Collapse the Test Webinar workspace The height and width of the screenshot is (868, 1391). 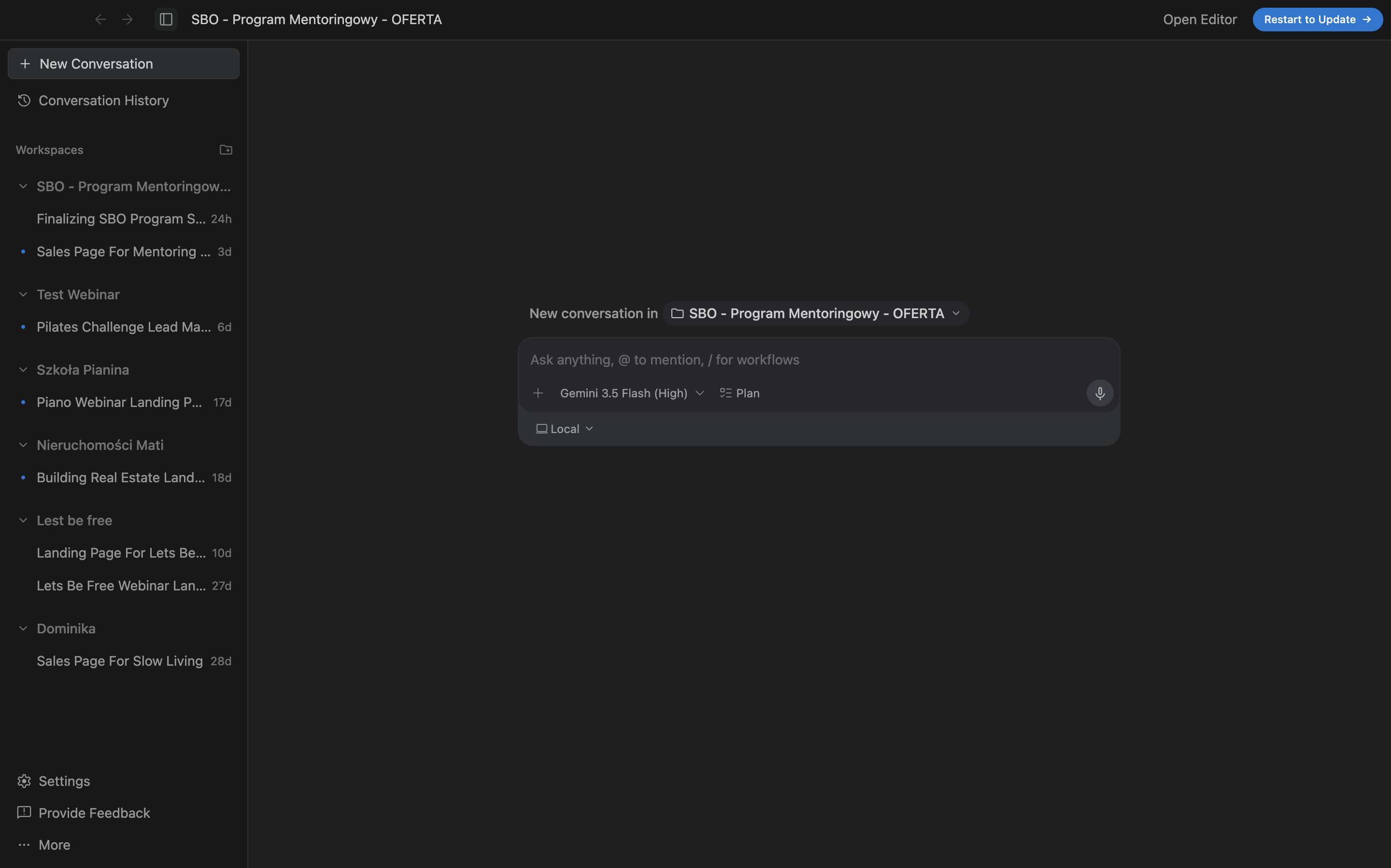coord(23,294)
